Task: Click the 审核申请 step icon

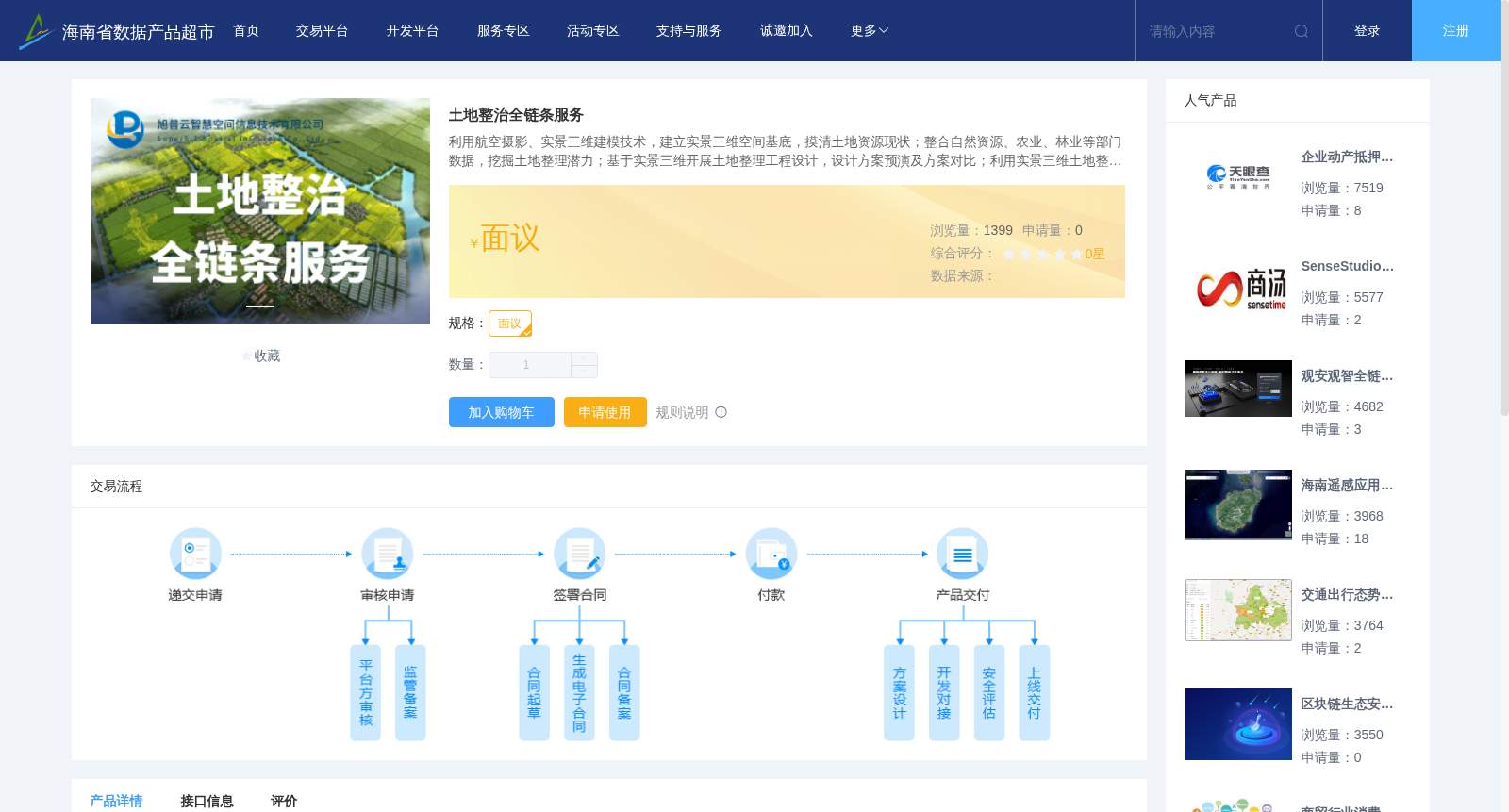Action: pos(388,554)
